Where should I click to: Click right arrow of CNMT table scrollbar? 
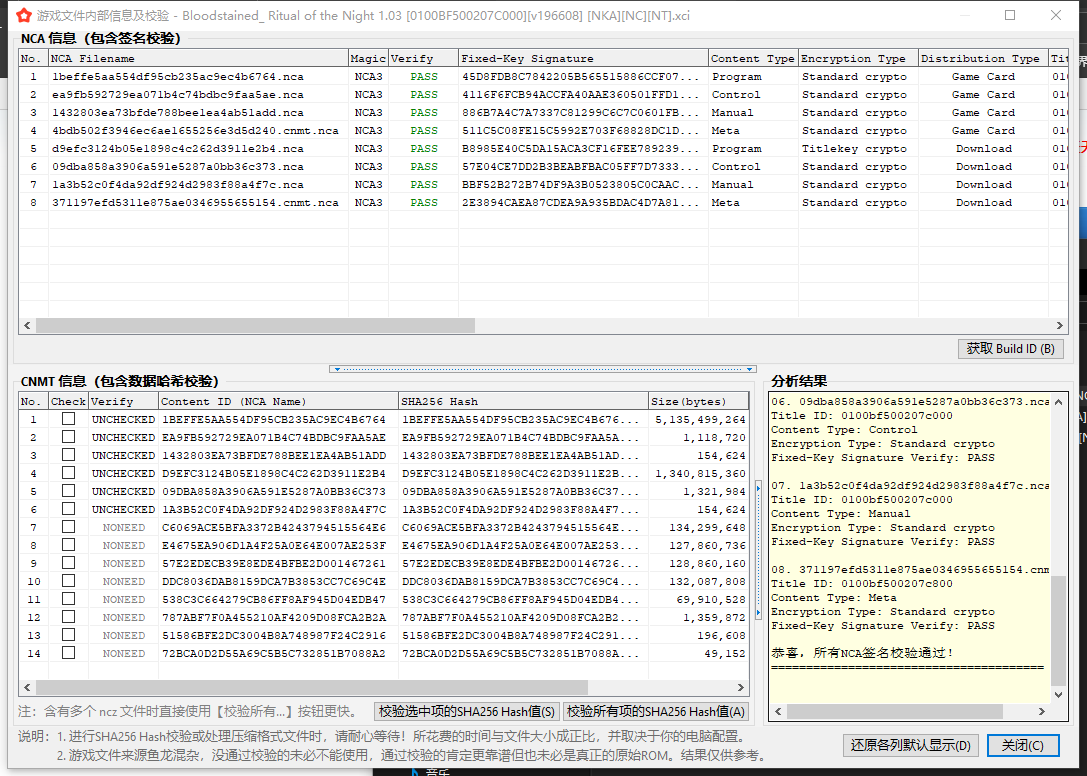pyautogui.click(x=740, y=687)
